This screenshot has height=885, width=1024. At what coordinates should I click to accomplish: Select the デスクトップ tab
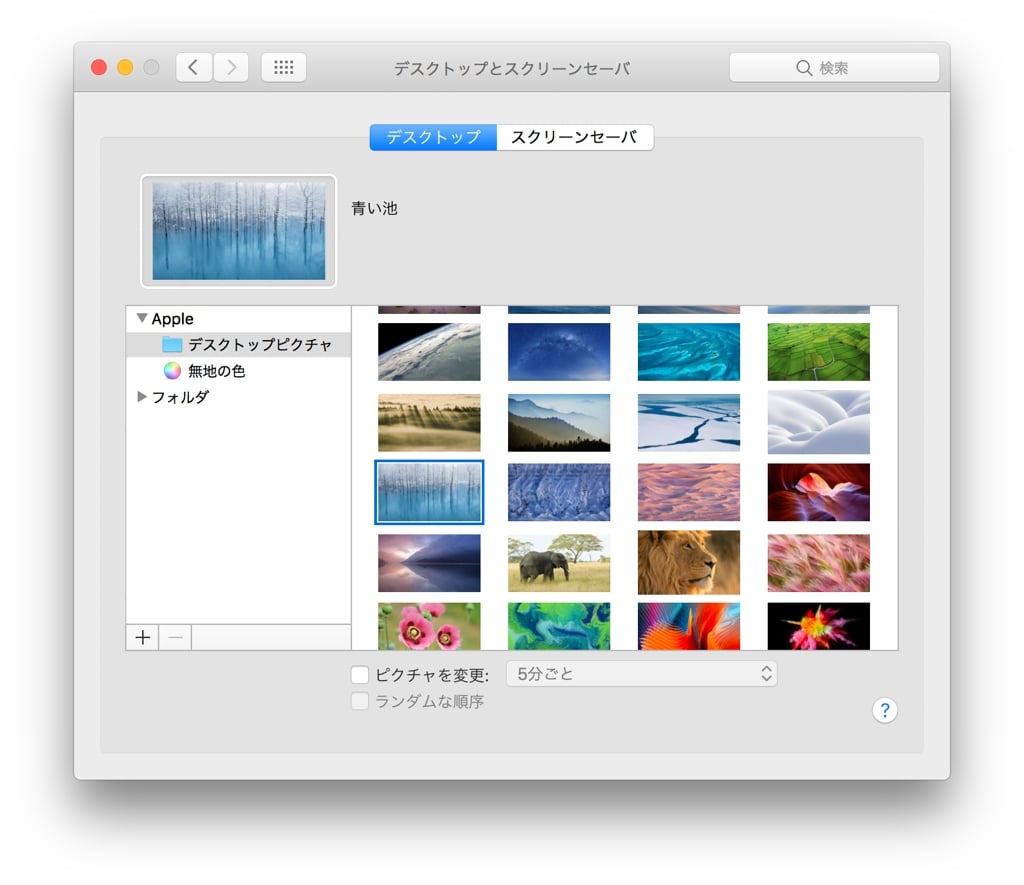433,138
